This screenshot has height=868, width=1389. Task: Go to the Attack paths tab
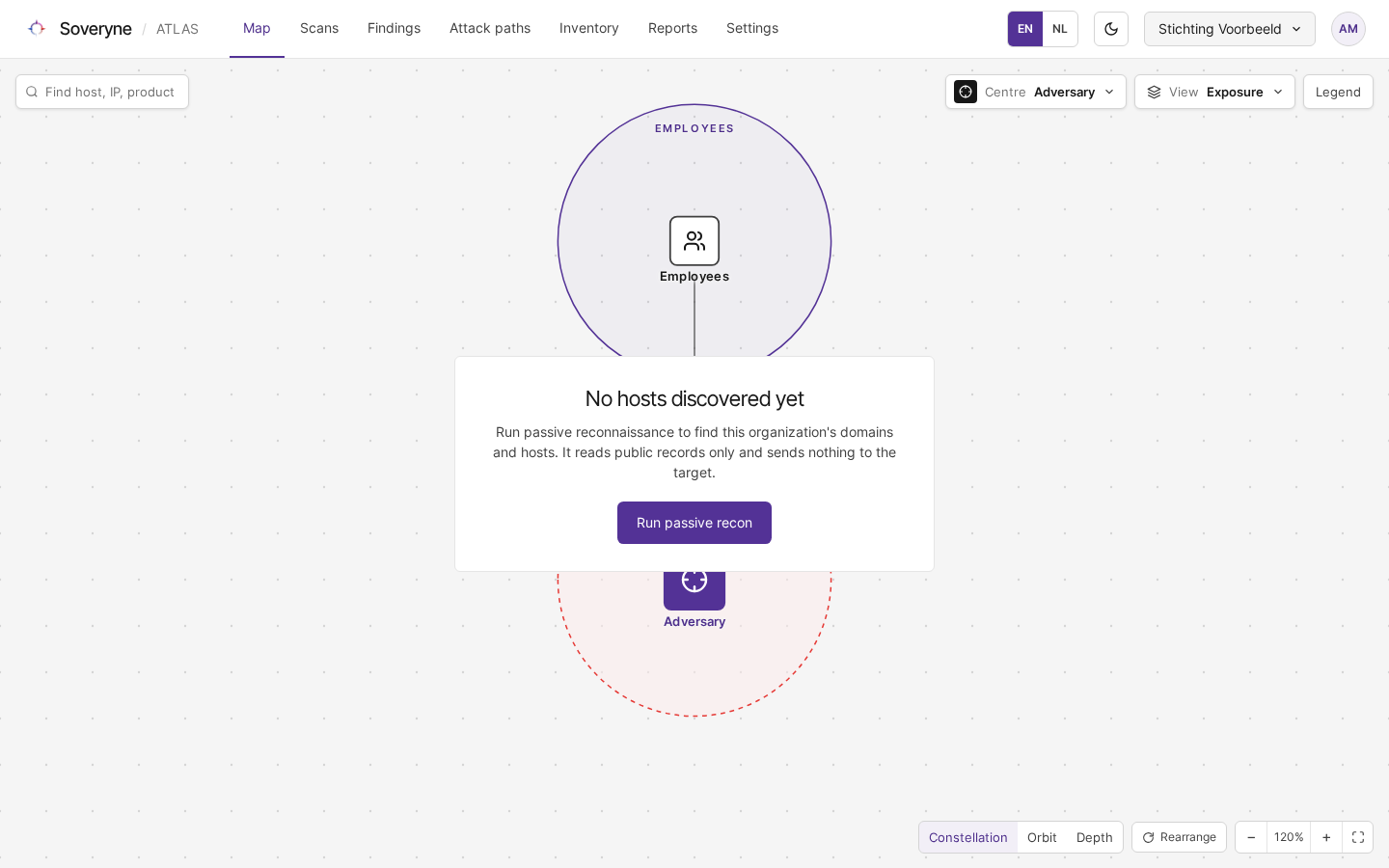pos(490,28)
